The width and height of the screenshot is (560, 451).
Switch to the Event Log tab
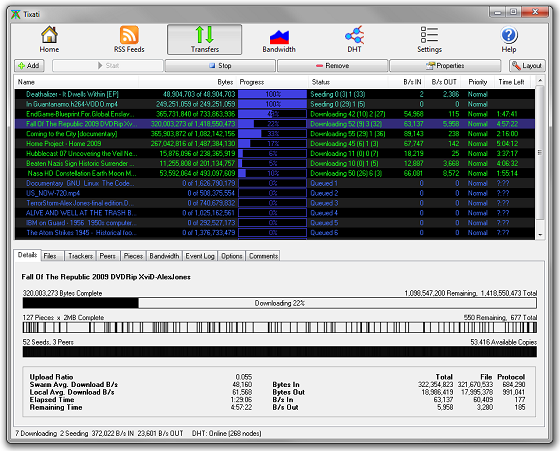pyautogui.click(x=200, y=256)
